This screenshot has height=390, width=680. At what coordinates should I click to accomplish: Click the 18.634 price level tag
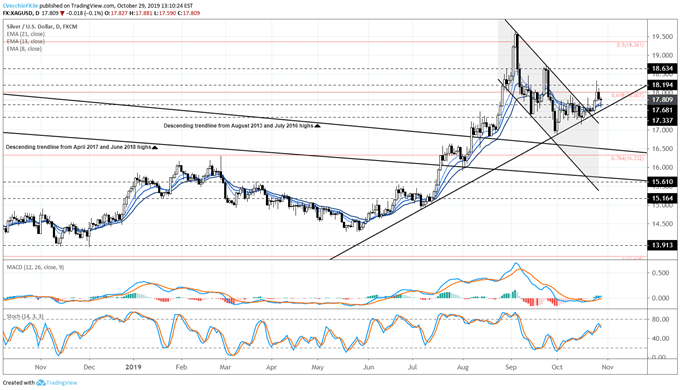662,69
